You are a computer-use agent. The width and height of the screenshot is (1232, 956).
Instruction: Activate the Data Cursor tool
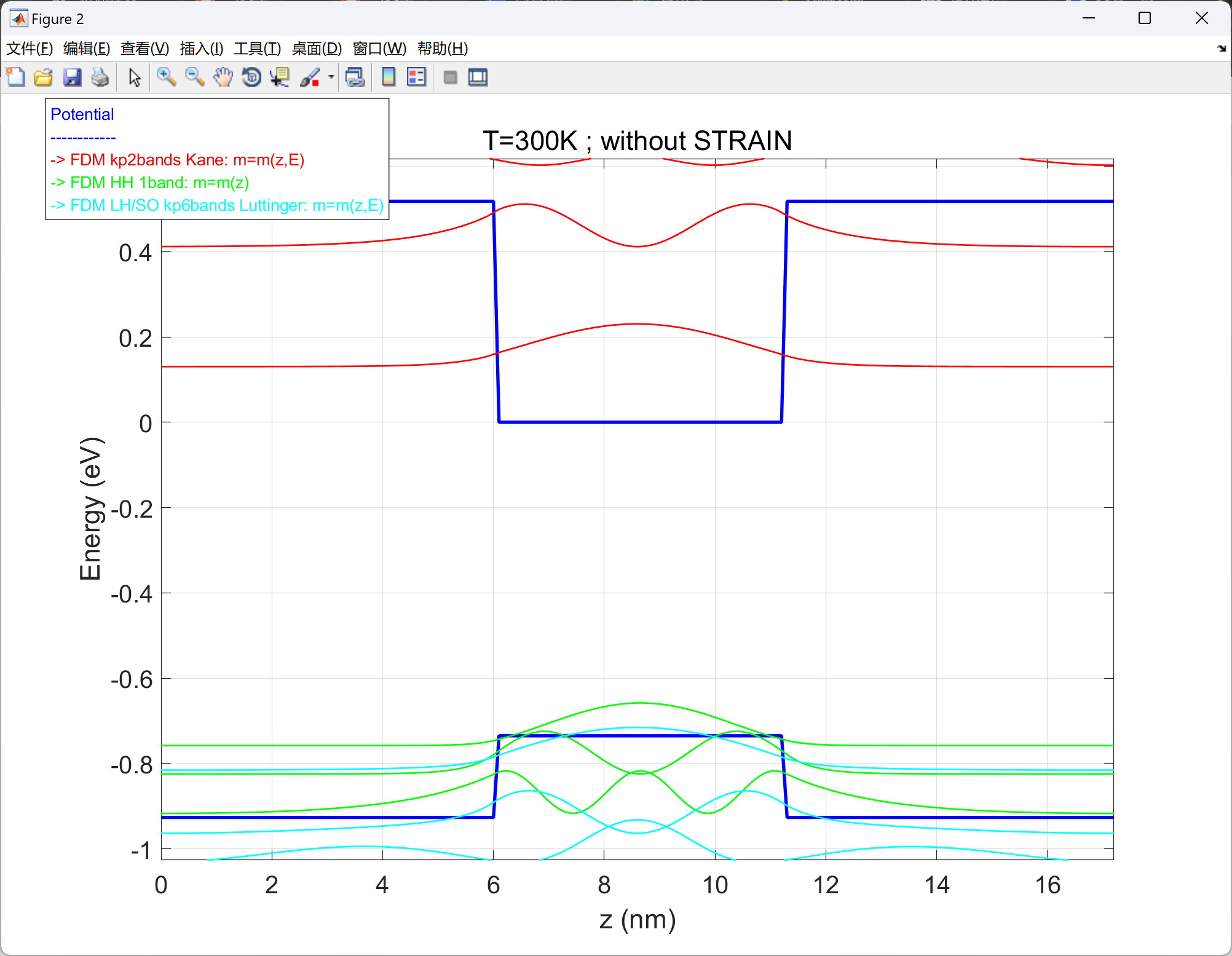(x=280, y=77)
